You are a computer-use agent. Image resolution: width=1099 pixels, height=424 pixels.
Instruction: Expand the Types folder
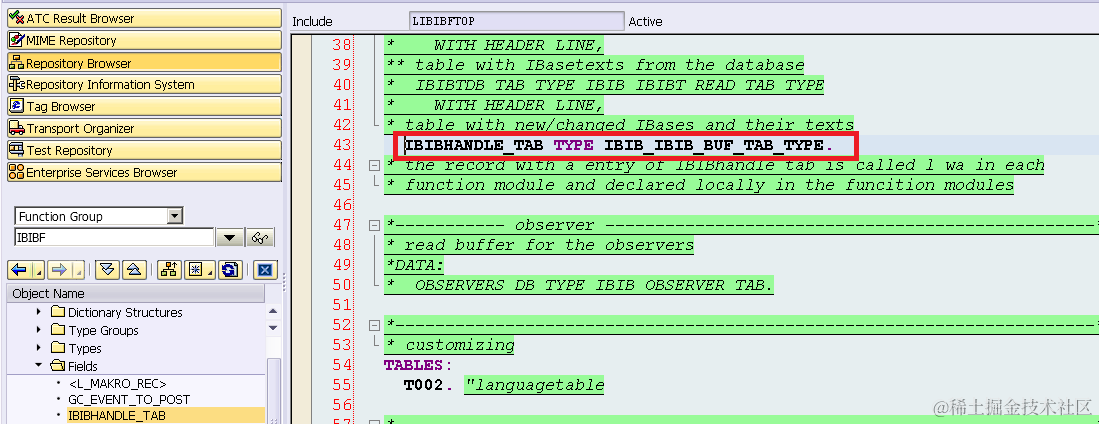click(x=39, y=348)
